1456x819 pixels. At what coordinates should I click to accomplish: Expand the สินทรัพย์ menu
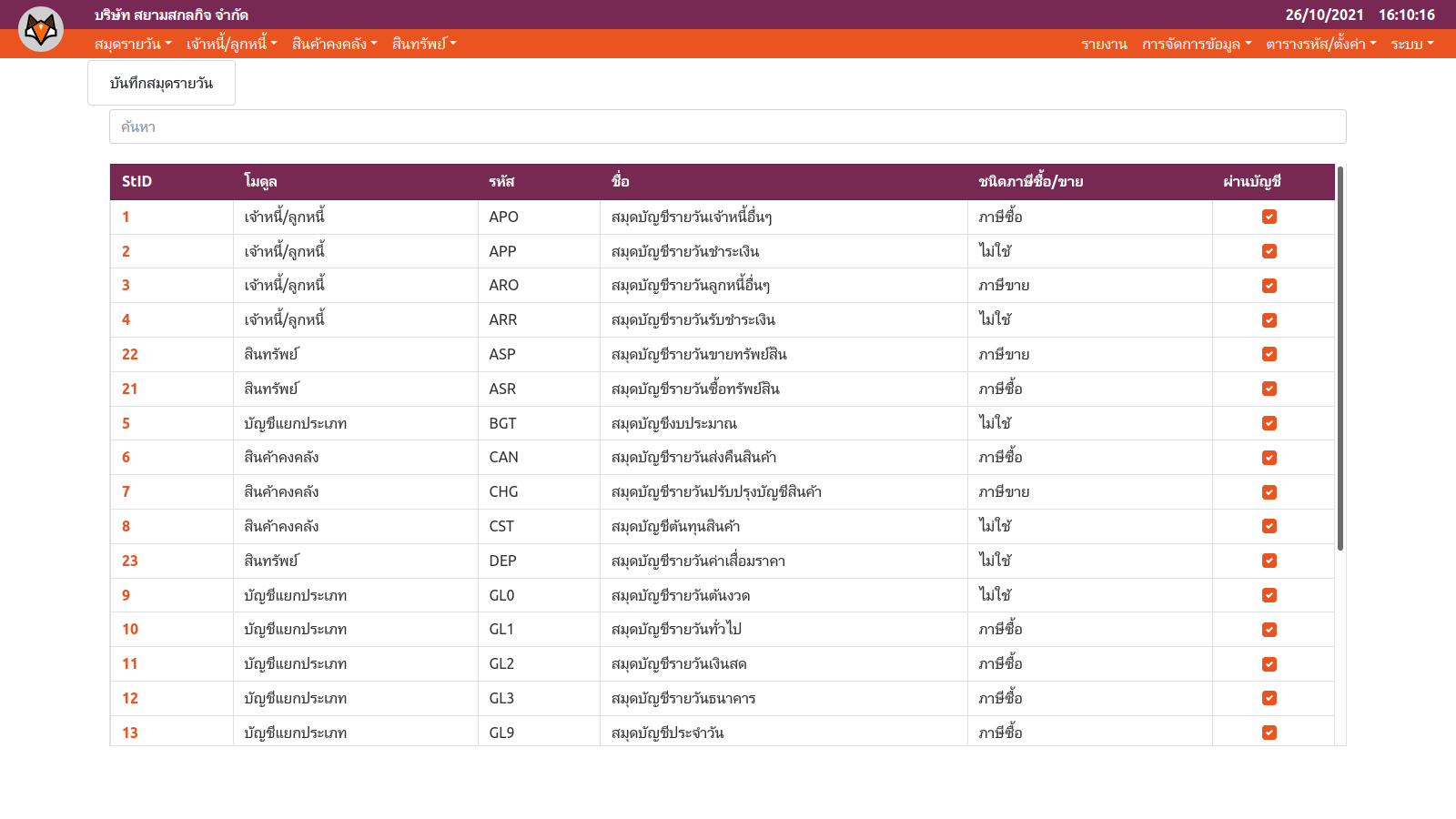(x=424, y=44)
